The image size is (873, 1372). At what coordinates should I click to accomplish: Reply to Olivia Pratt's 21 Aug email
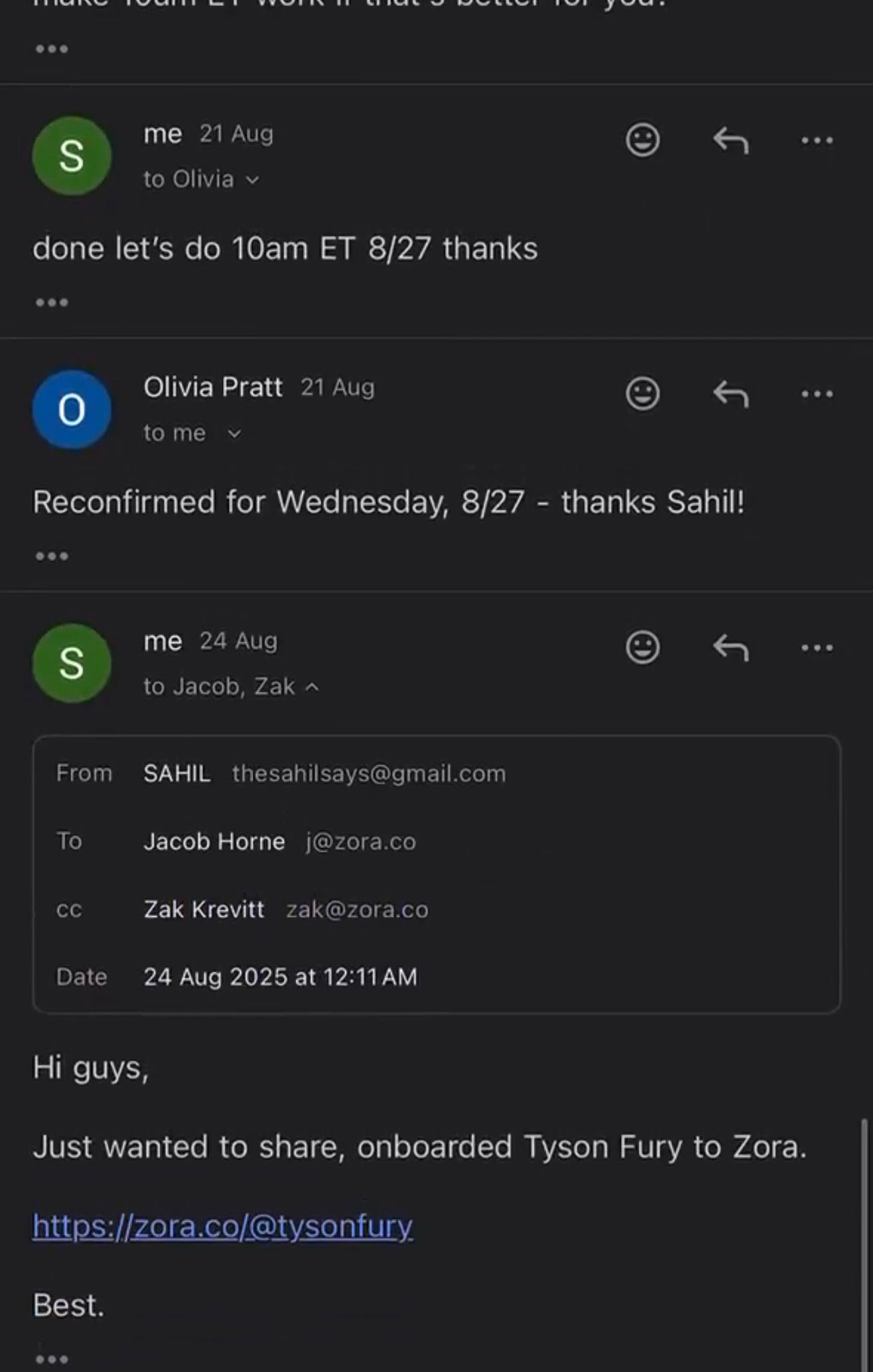(x=730, y=393)
